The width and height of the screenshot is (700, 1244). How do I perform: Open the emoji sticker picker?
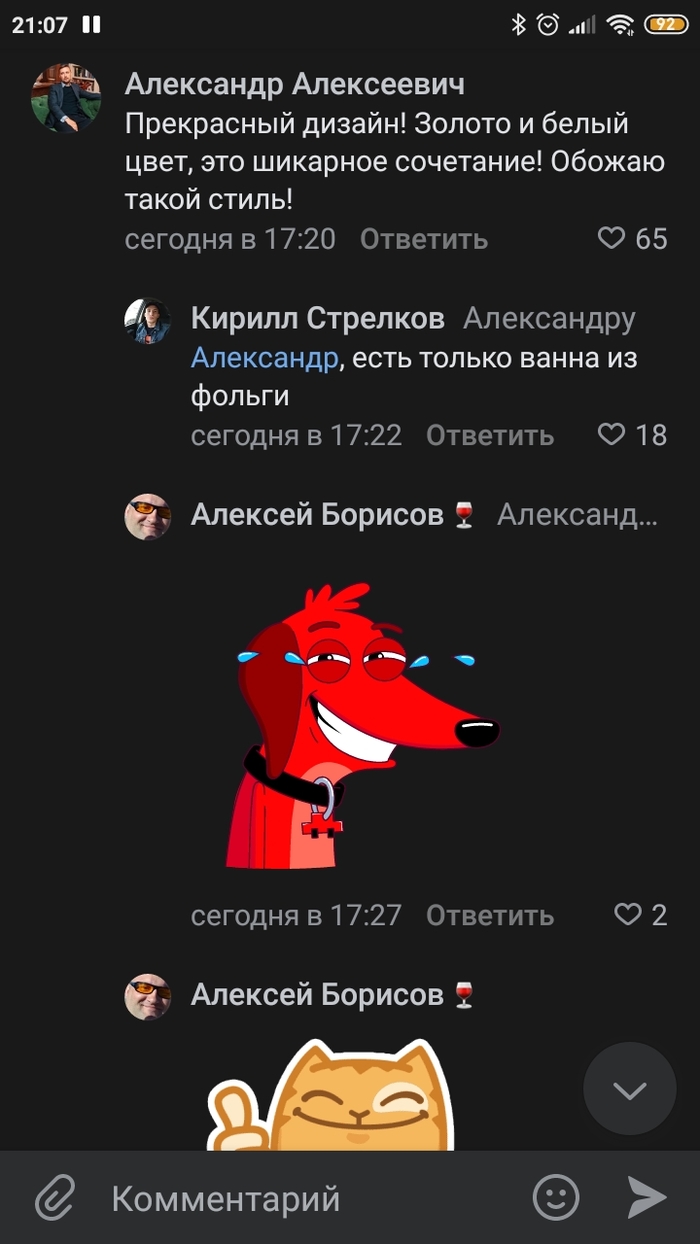tap(556, 1197)
